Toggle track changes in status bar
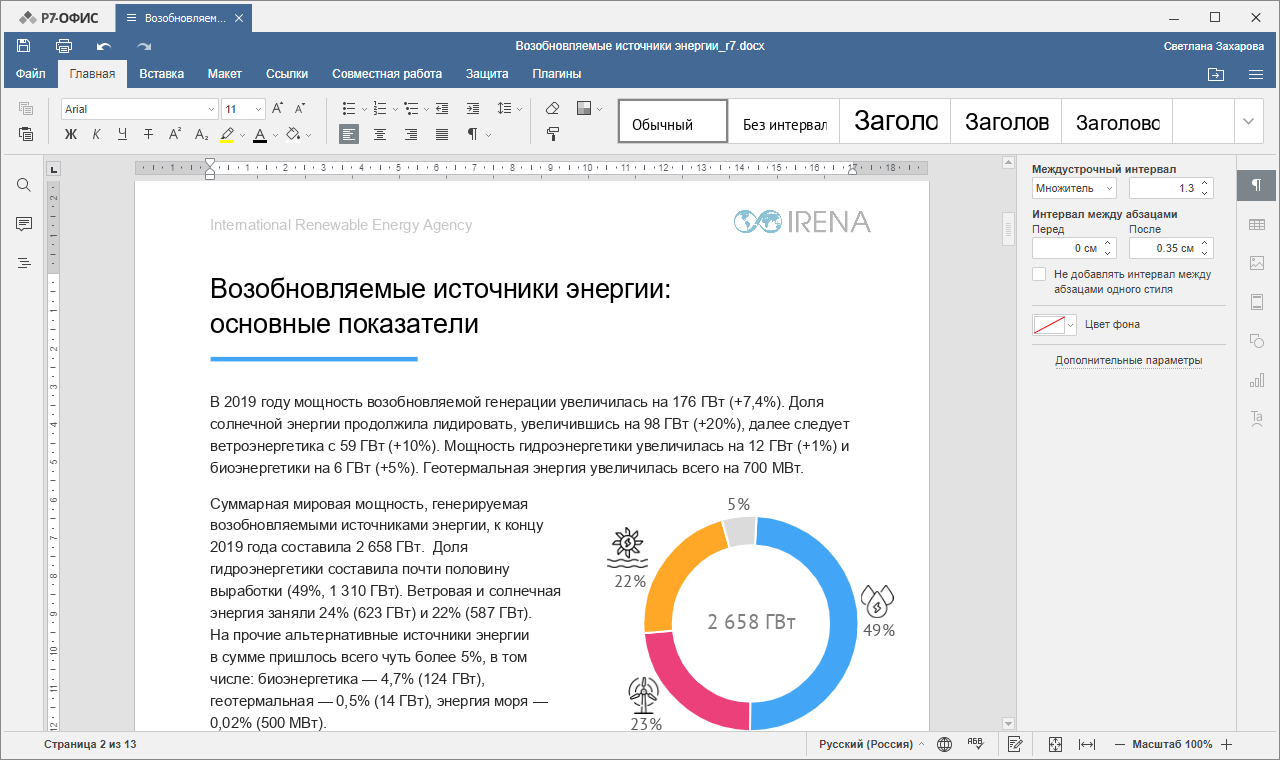This screenshot has height=760, width=1280. click(x=1014, y=744)
